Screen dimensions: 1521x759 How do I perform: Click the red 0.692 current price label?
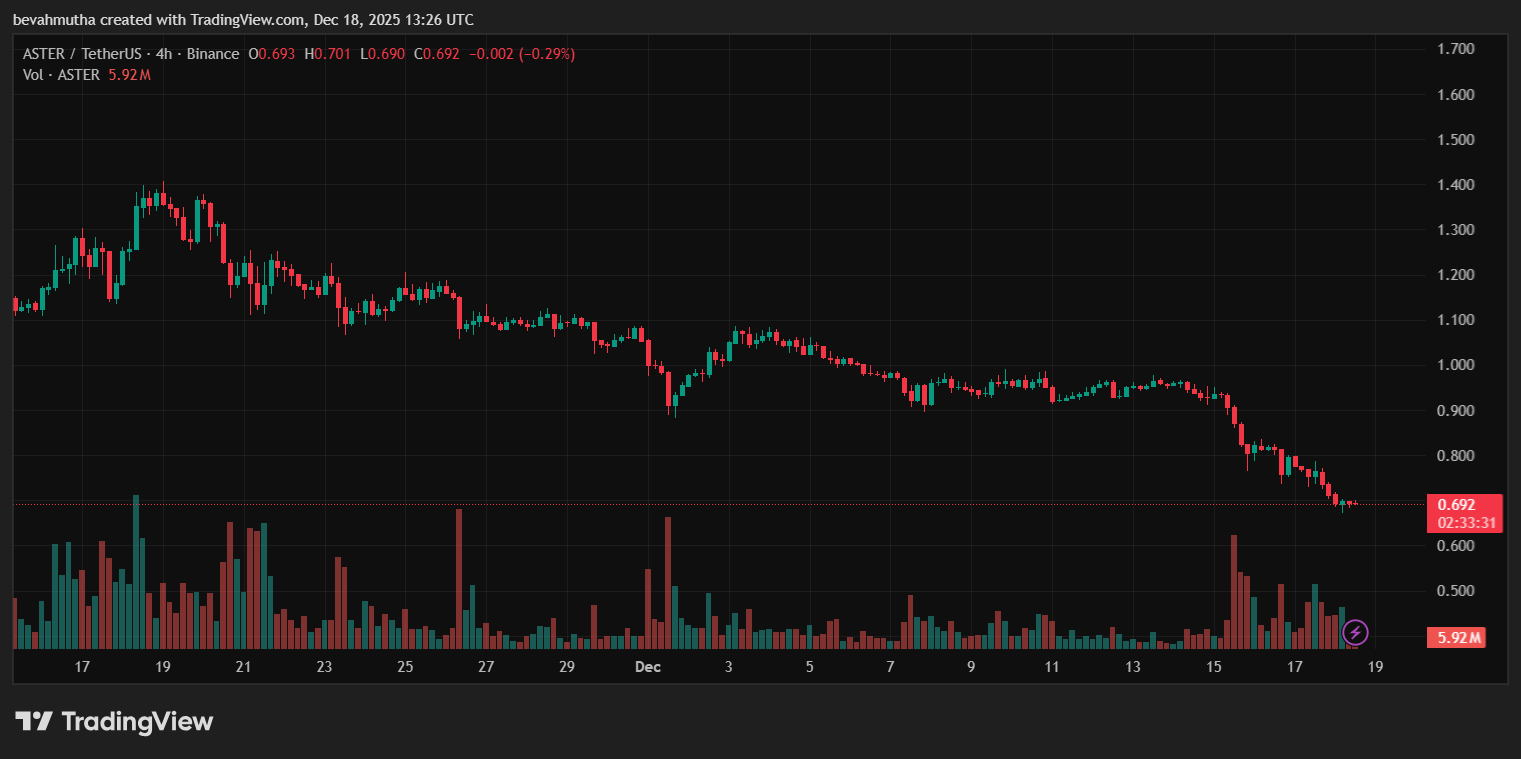coord(1455,505)
